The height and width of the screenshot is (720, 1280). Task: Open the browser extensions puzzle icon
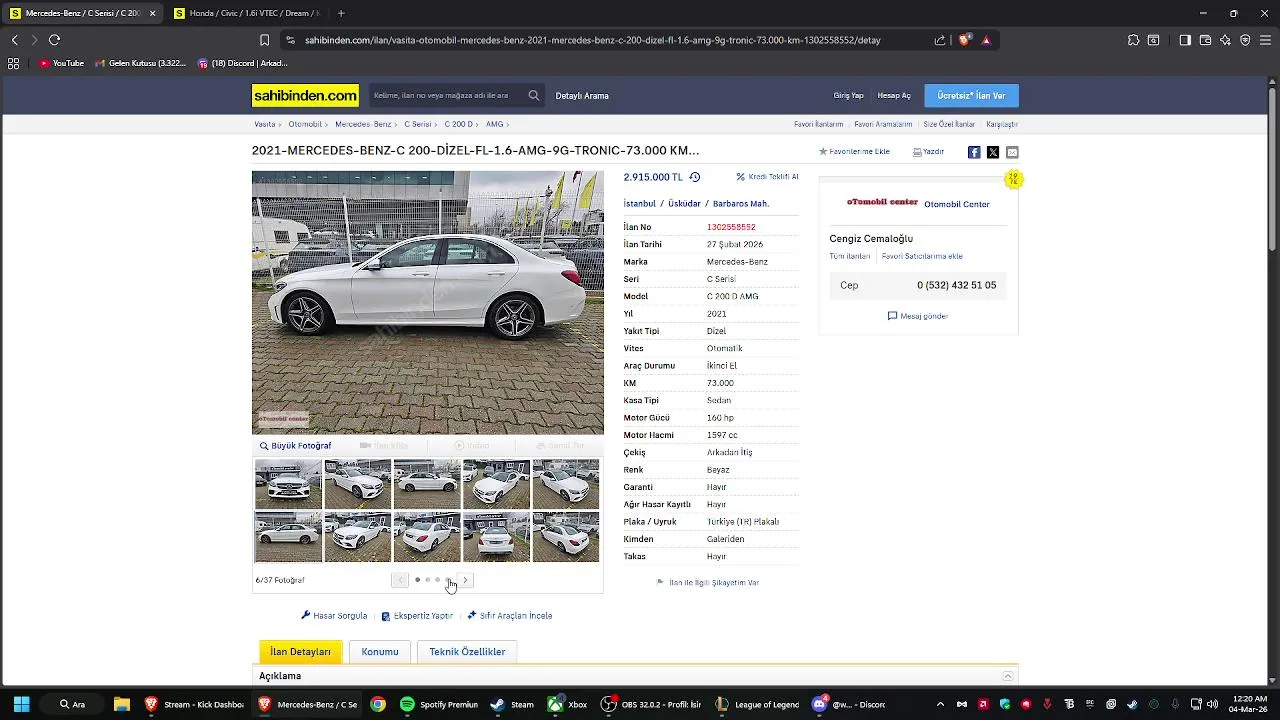click(x=1133, y=40)
